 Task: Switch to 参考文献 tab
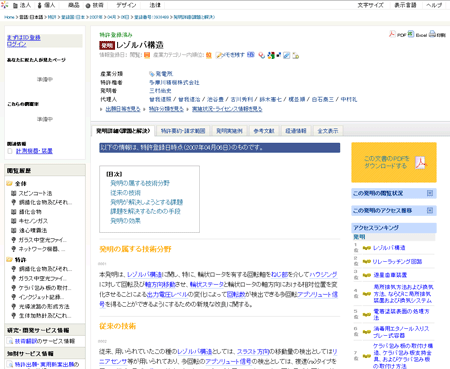tap(264, 131)
